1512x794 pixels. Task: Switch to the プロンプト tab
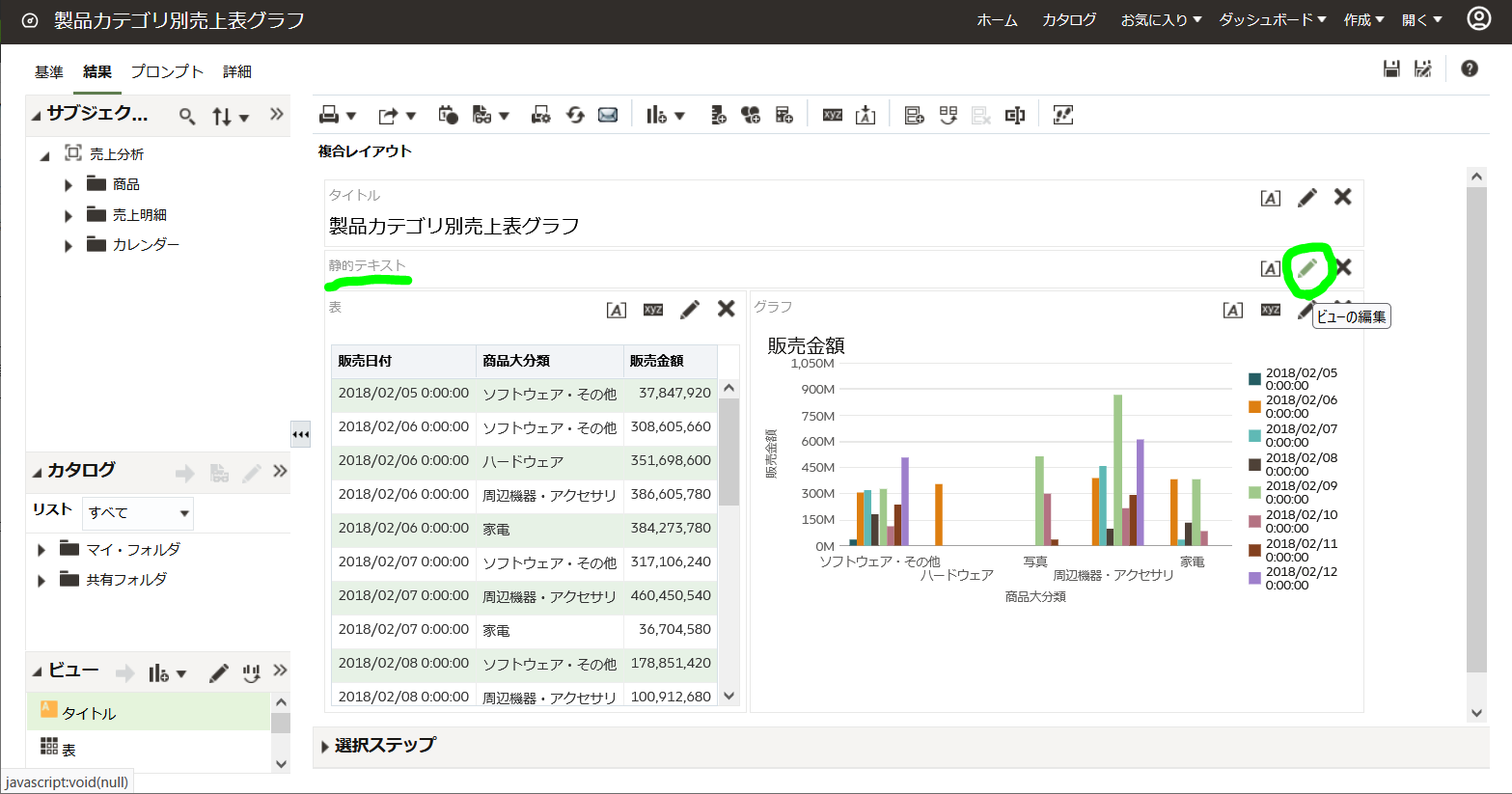coord(167,71)
